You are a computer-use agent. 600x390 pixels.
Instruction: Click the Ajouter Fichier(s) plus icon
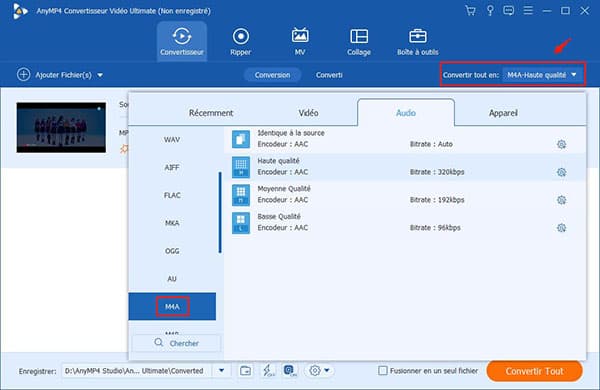click(23, 75)
